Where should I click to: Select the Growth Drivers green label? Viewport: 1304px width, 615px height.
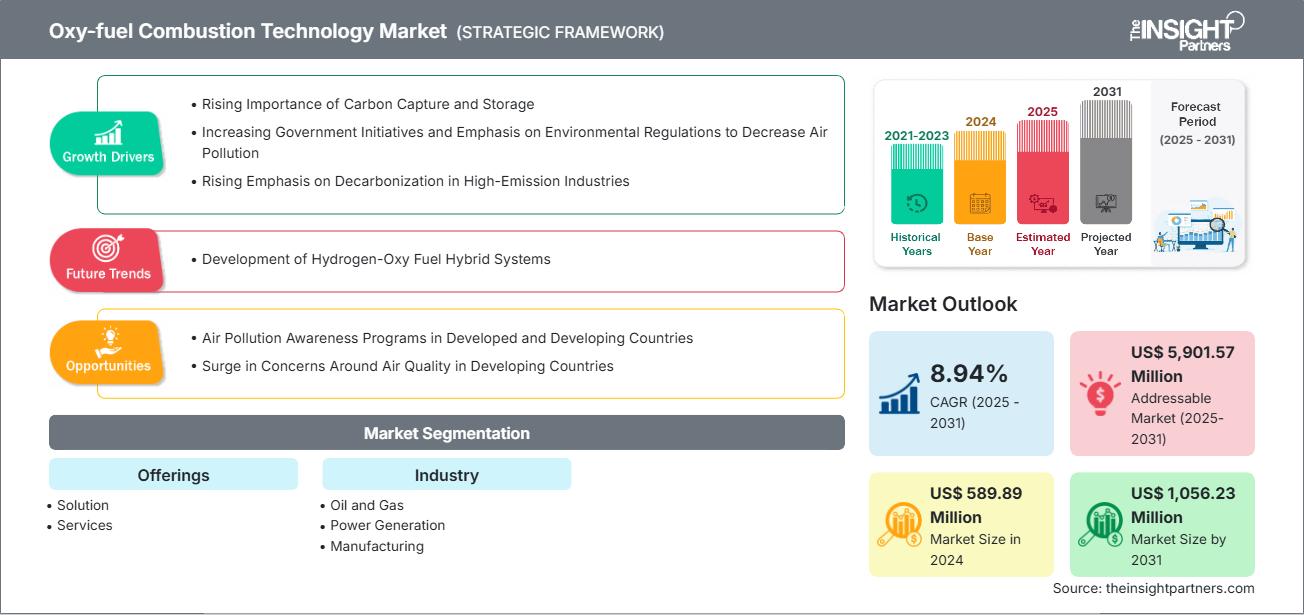[x=108, y=143]
